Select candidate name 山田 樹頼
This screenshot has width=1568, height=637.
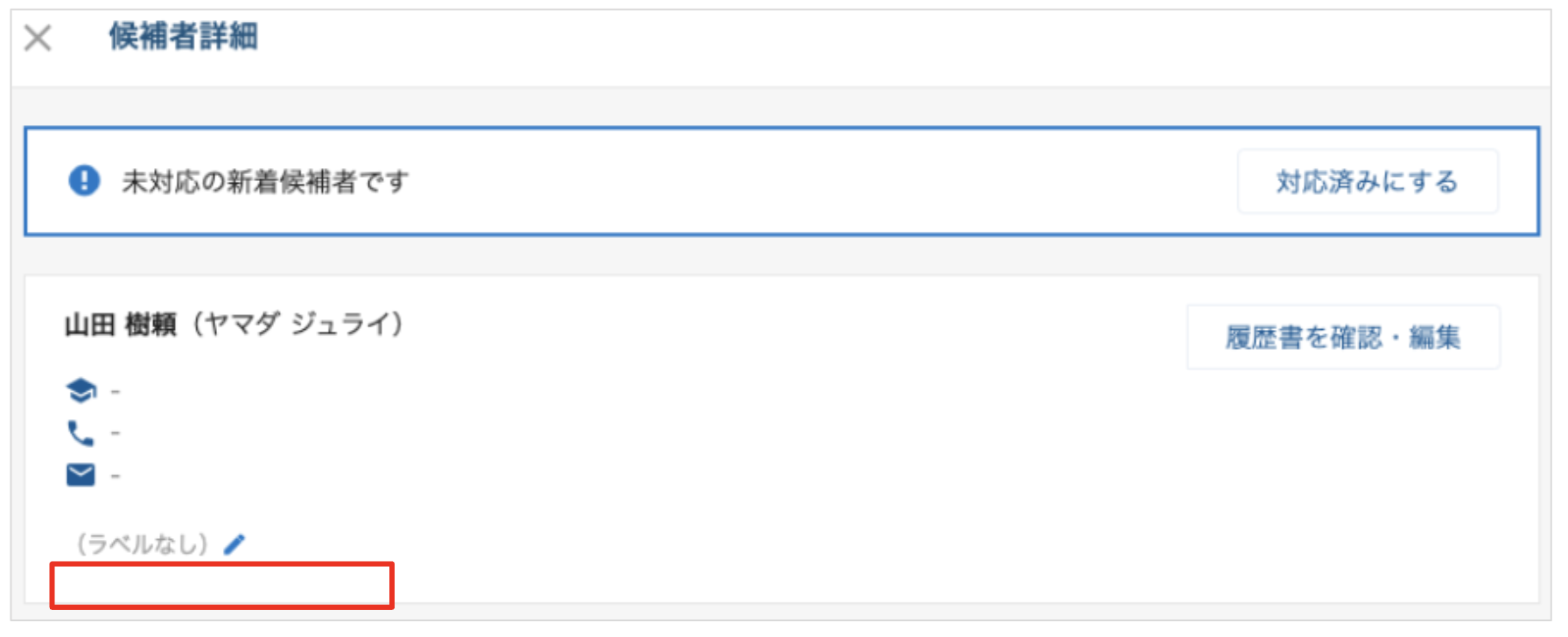[121, 325]
